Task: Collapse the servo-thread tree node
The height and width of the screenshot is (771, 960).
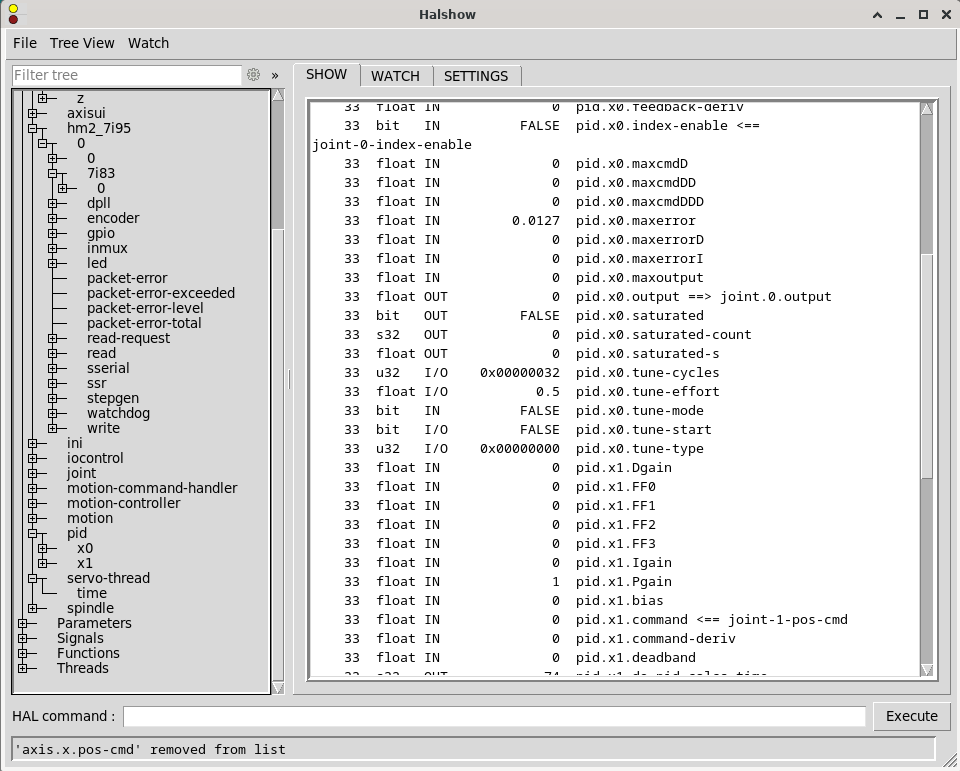Action: coord(32,578)
